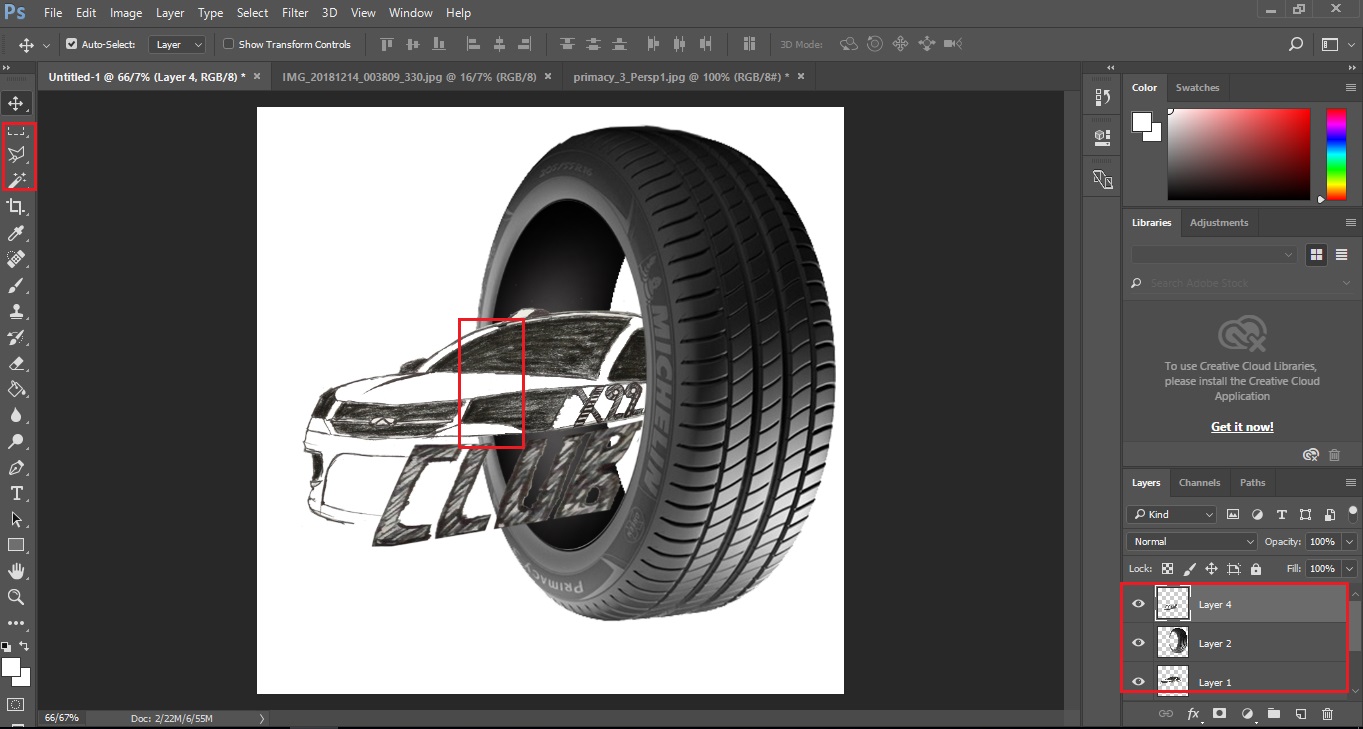
Task: Toggle lock transparent pixels
Action: pos(1167,568)
